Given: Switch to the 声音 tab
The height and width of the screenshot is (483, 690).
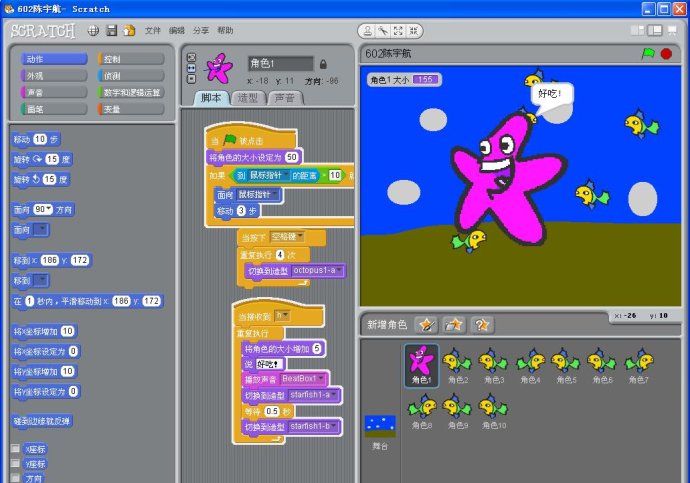Looking at the screenshot, I should pos(285,98).
